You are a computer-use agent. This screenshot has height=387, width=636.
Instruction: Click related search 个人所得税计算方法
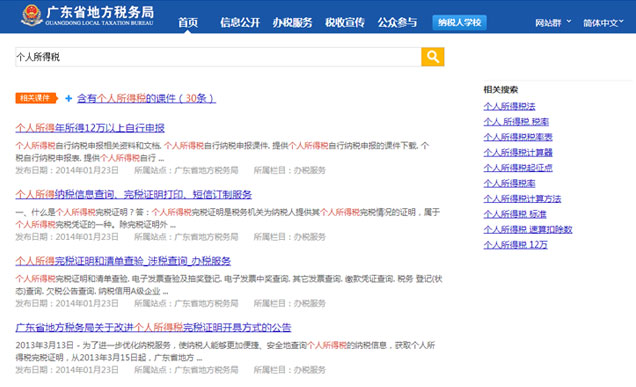click(x=522, y=199)
